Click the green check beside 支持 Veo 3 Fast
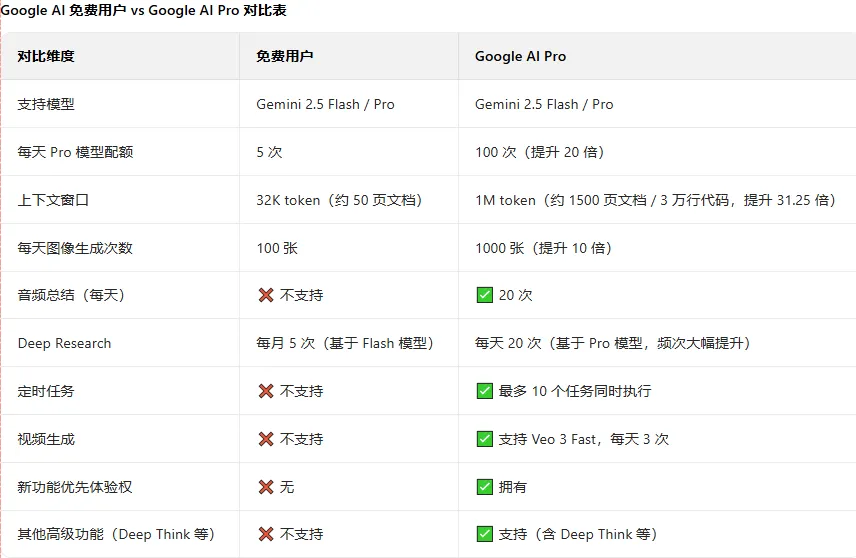The width and height of the screenshot is (856, 558). [x=484, y=439]
